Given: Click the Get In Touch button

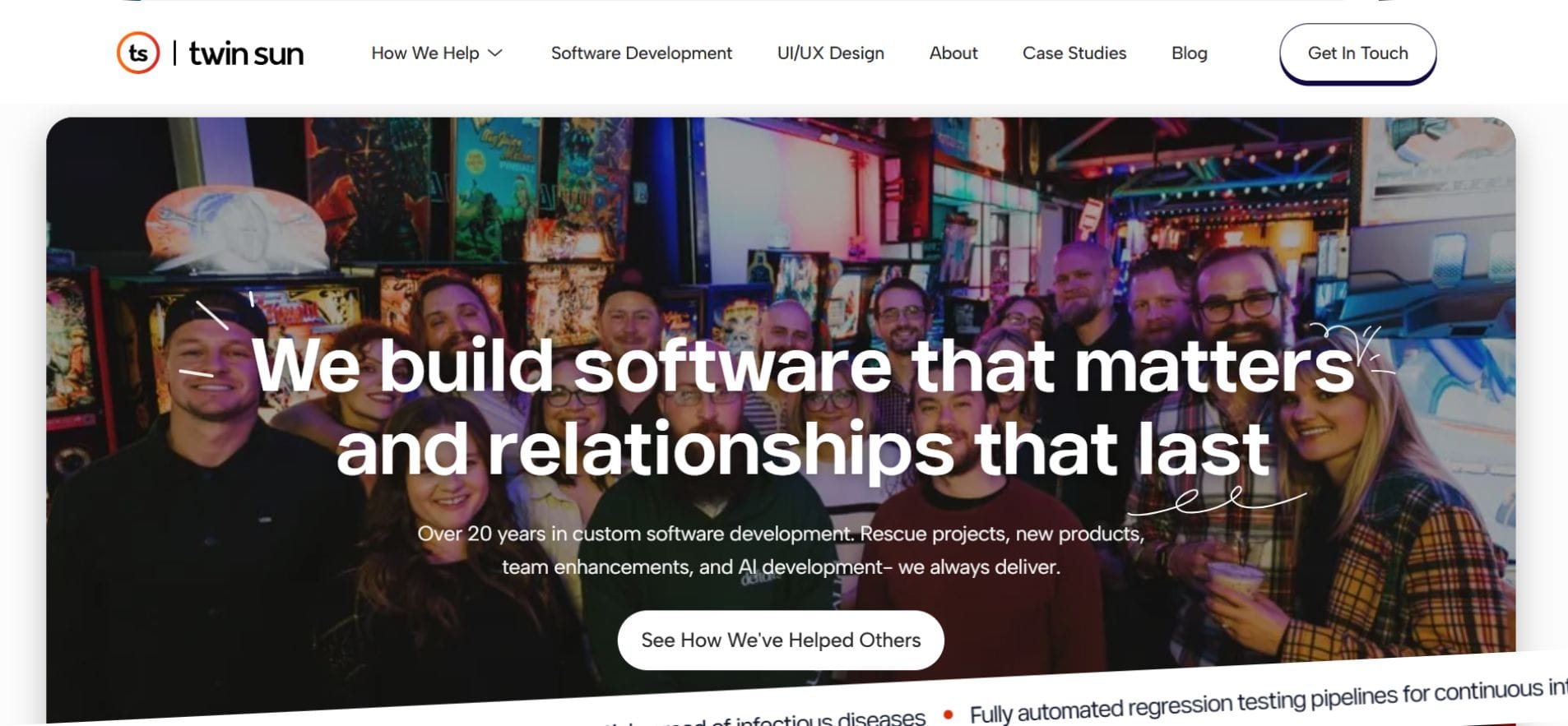Looking at the screenshot, I should point(1358,53).
